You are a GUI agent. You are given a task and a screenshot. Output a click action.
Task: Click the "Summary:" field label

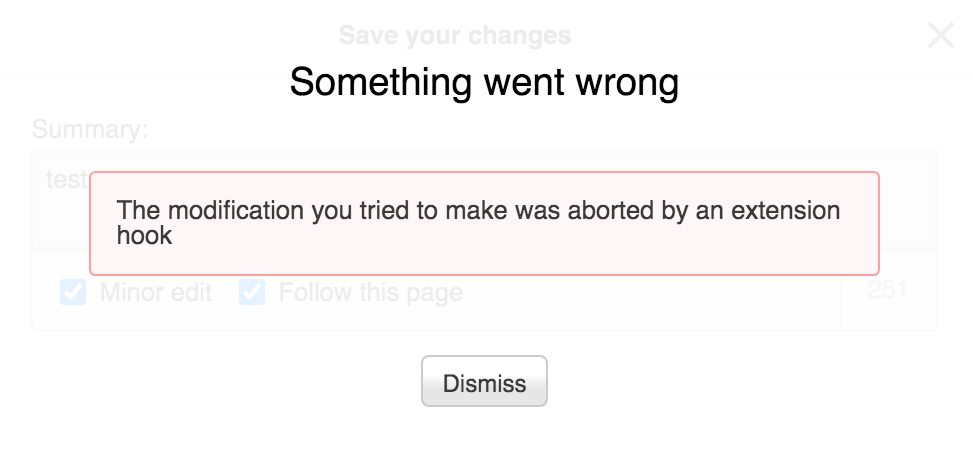point(90,129)
